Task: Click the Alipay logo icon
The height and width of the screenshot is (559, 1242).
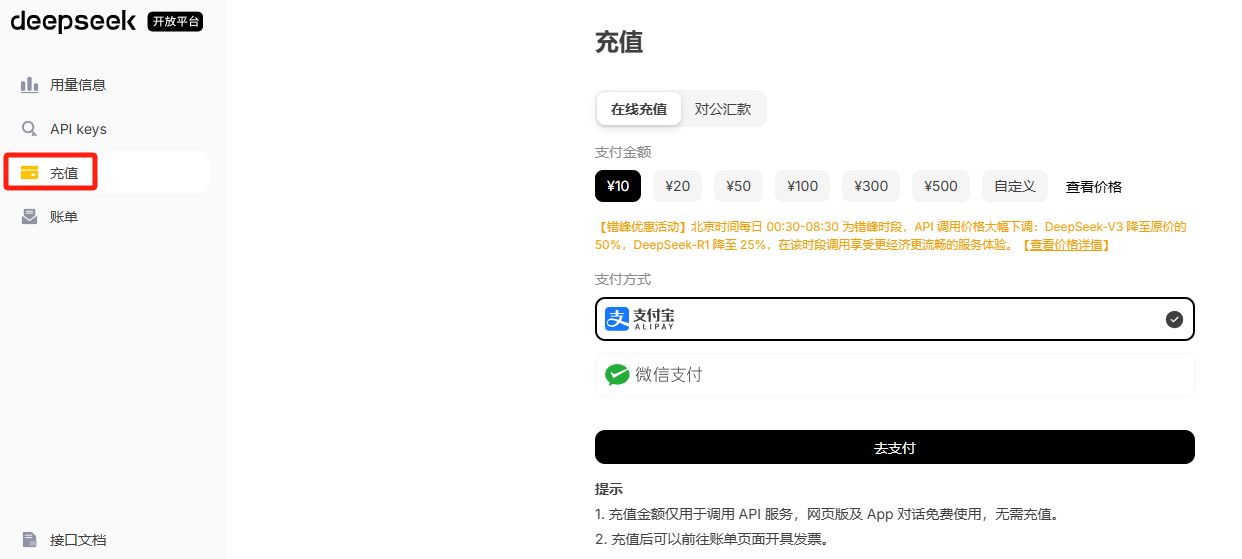Action: (x=617, y=319)
